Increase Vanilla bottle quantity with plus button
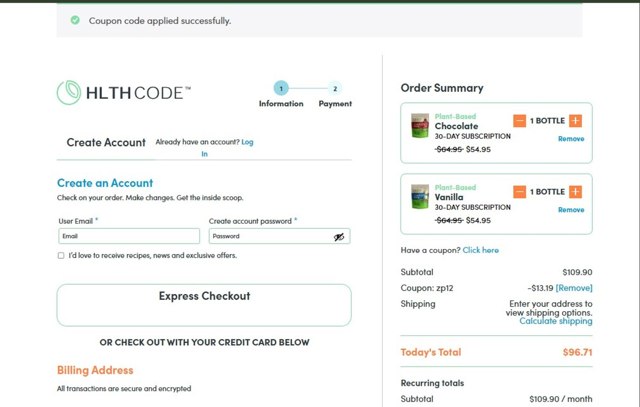This screenshot has width=640, height=407. [x=575, y=192]
